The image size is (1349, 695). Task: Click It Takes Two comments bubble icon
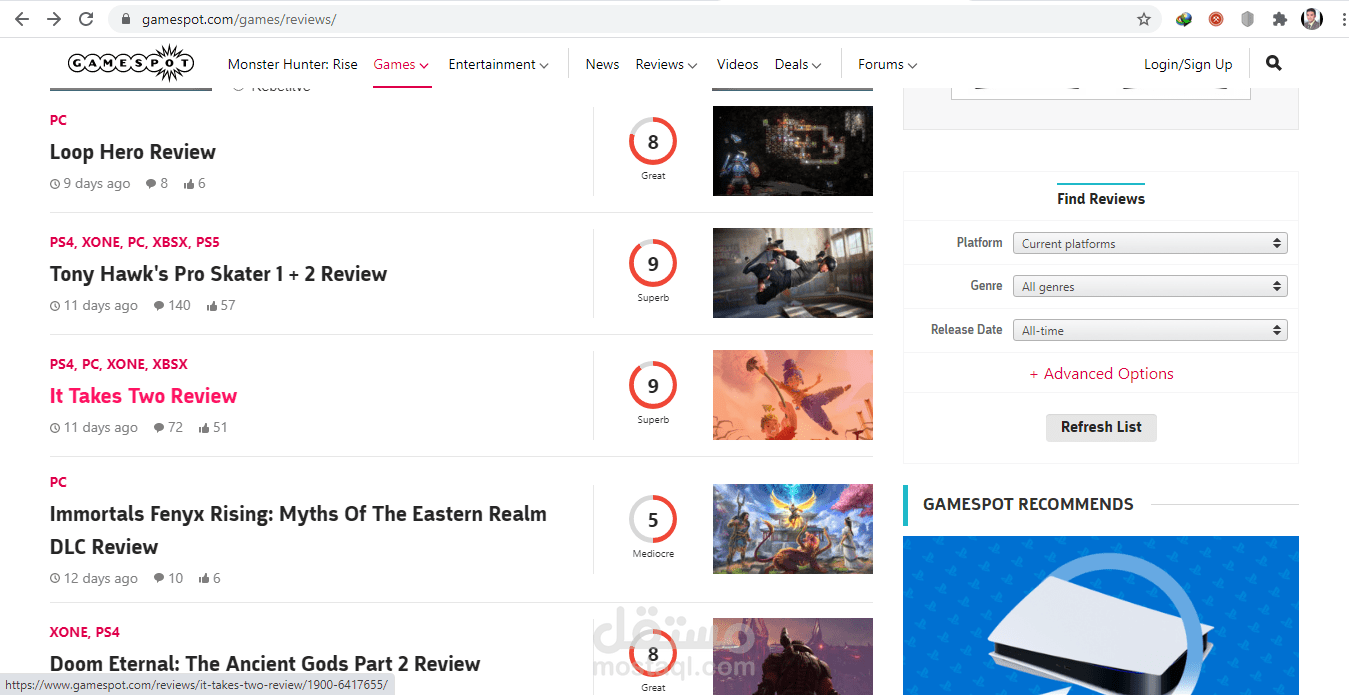[159, 428]
